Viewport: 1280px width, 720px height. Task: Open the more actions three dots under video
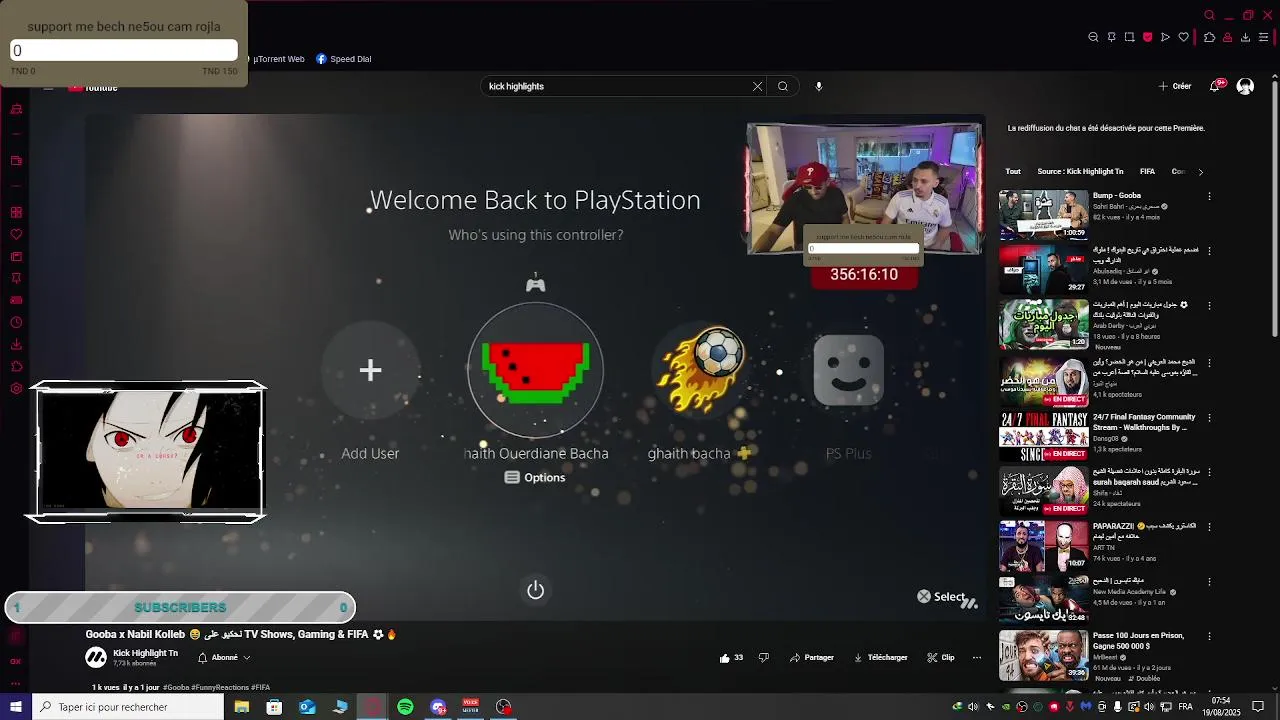[x=977, y=658]
